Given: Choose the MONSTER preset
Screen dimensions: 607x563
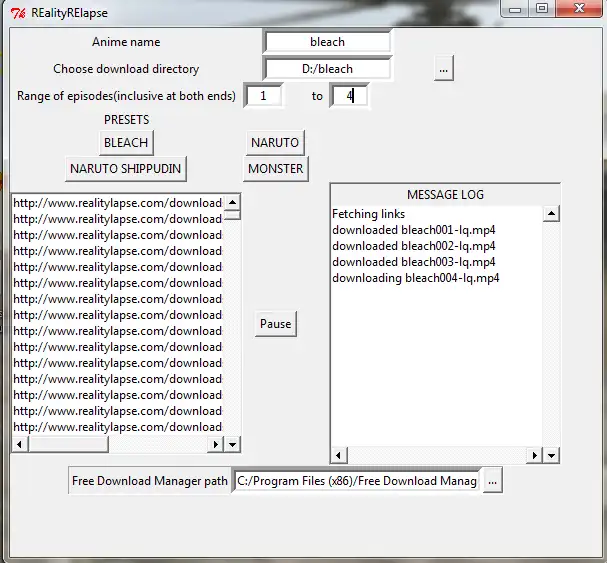Looking at the screenshot, I should pyautogui.click(x=276, y=169).
